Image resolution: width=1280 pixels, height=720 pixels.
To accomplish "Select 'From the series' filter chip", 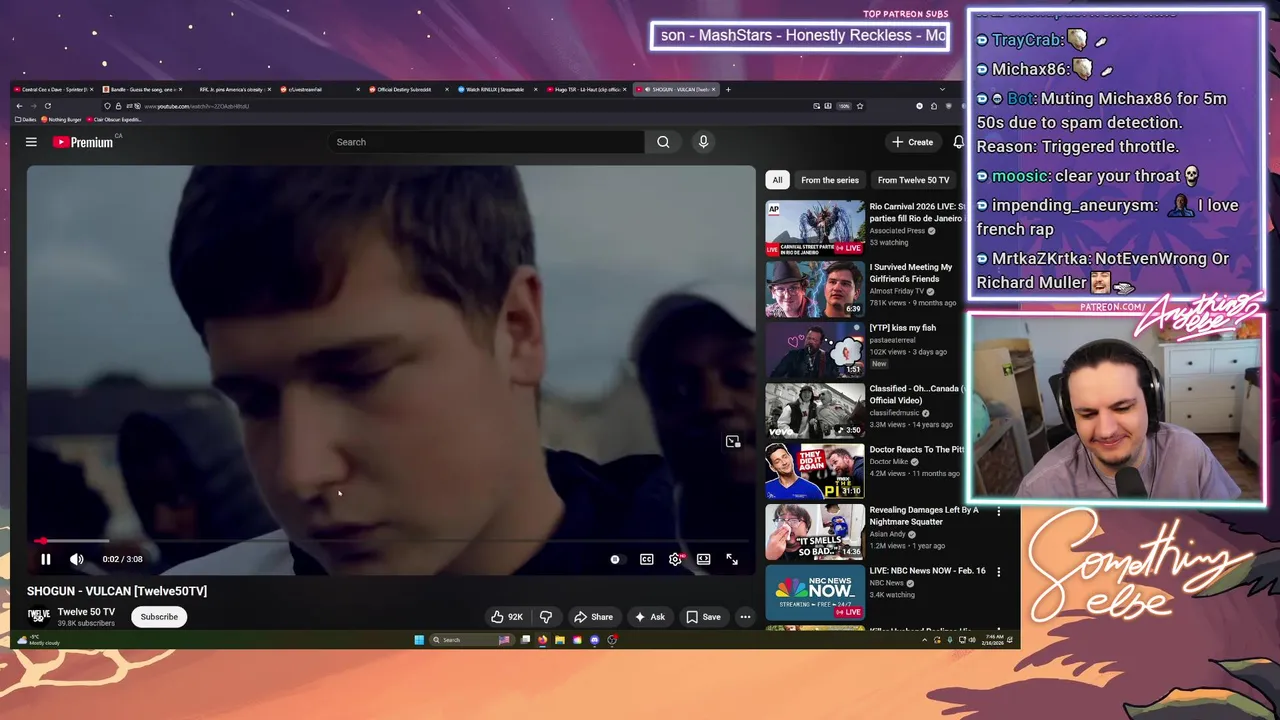I will (x=830, y=180).
